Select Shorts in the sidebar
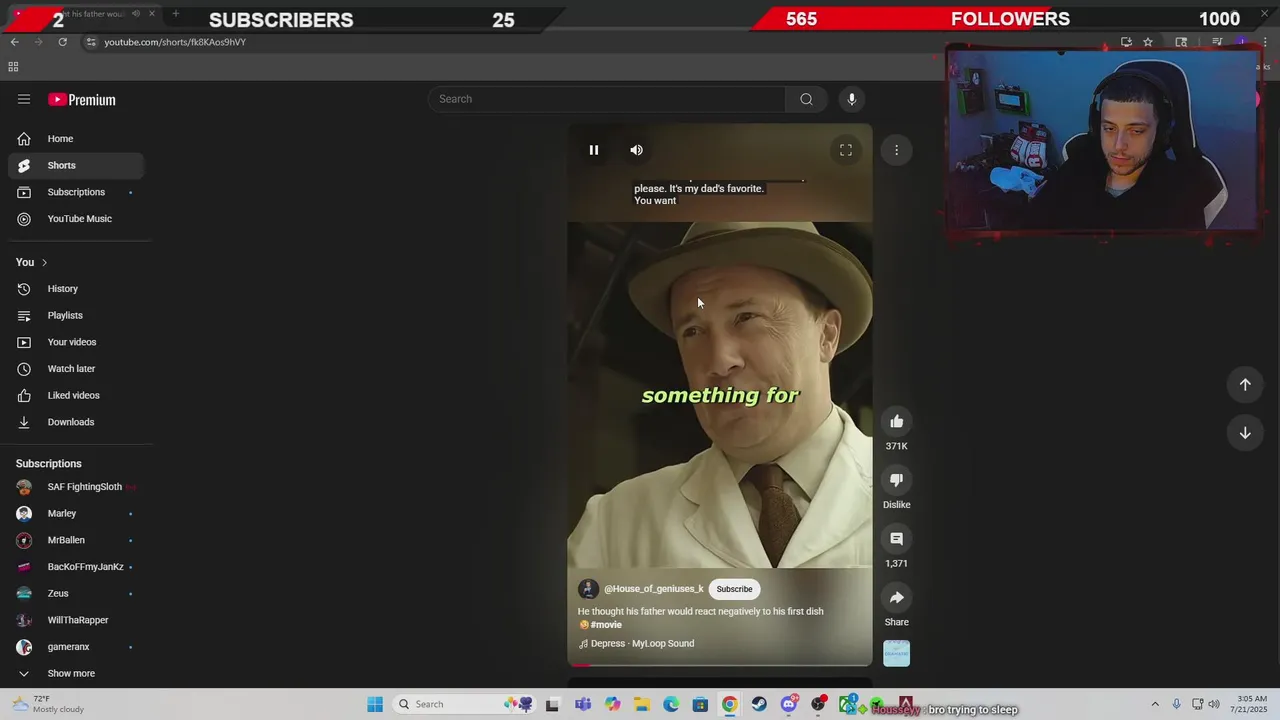 click(x=76, y=165)
